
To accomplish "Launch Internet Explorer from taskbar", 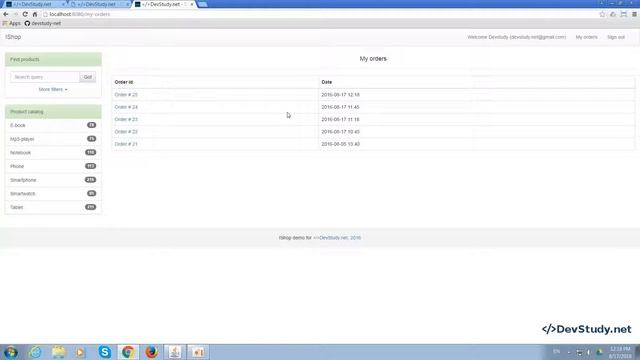I will (x=35, y=352).
